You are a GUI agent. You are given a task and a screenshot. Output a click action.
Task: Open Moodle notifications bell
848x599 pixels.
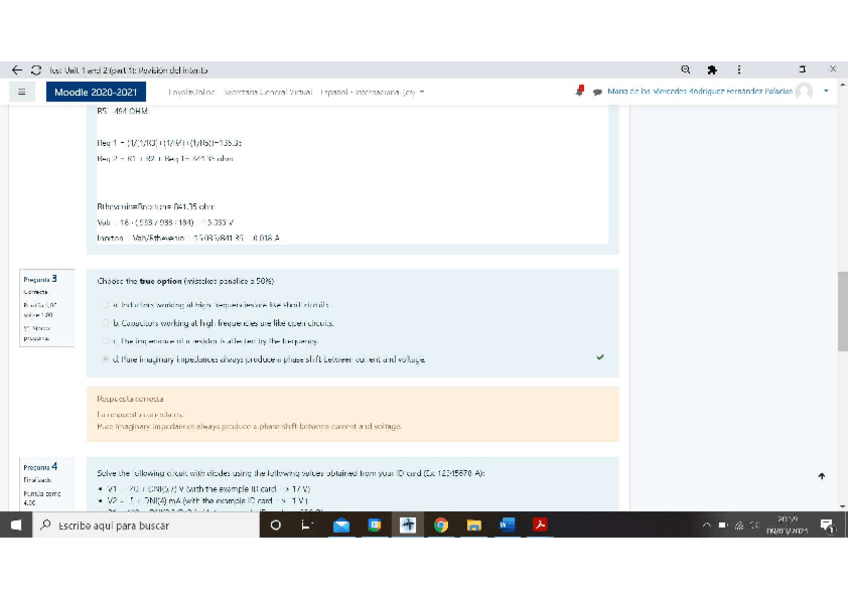(582, 91)
